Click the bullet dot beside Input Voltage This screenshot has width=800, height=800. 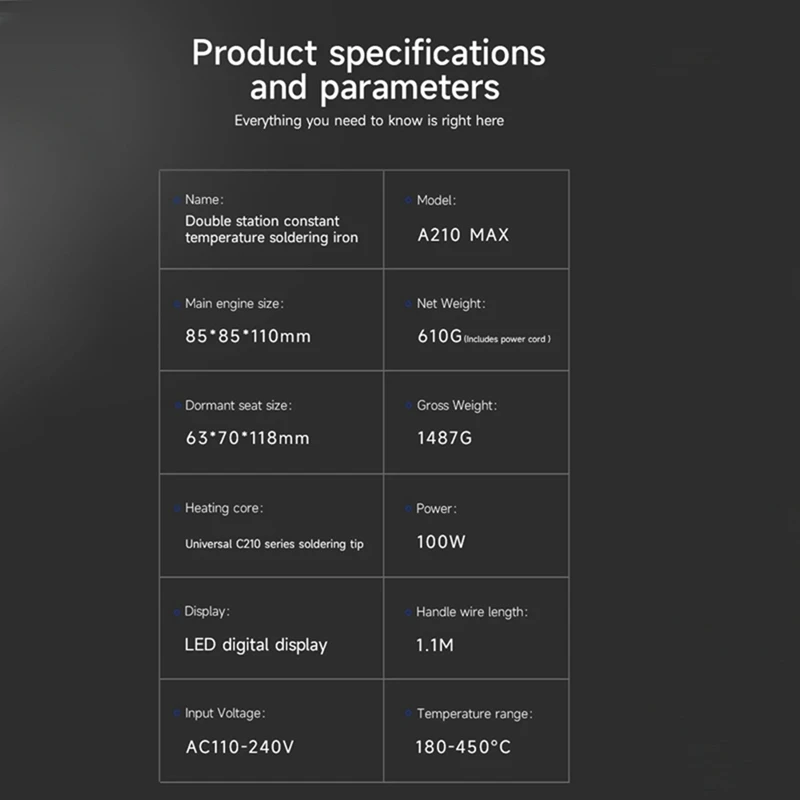[178, 714]
